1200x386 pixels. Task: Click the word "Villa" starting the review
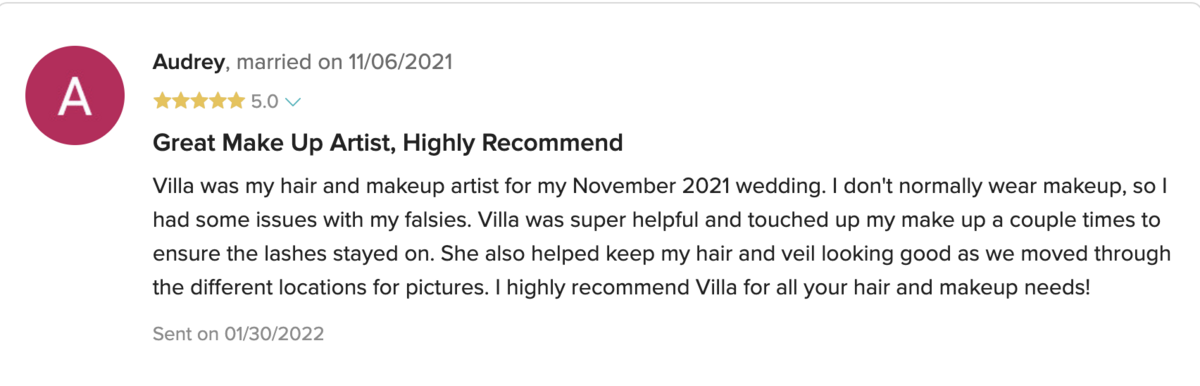click(x=176, y=186)
